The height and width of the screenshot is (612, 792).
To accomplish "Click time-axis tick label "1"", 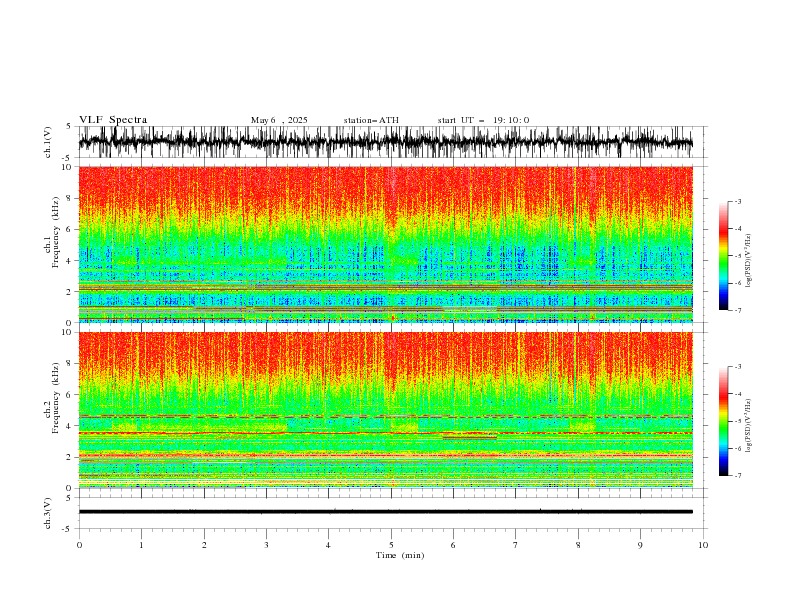I will click(141, 545).
